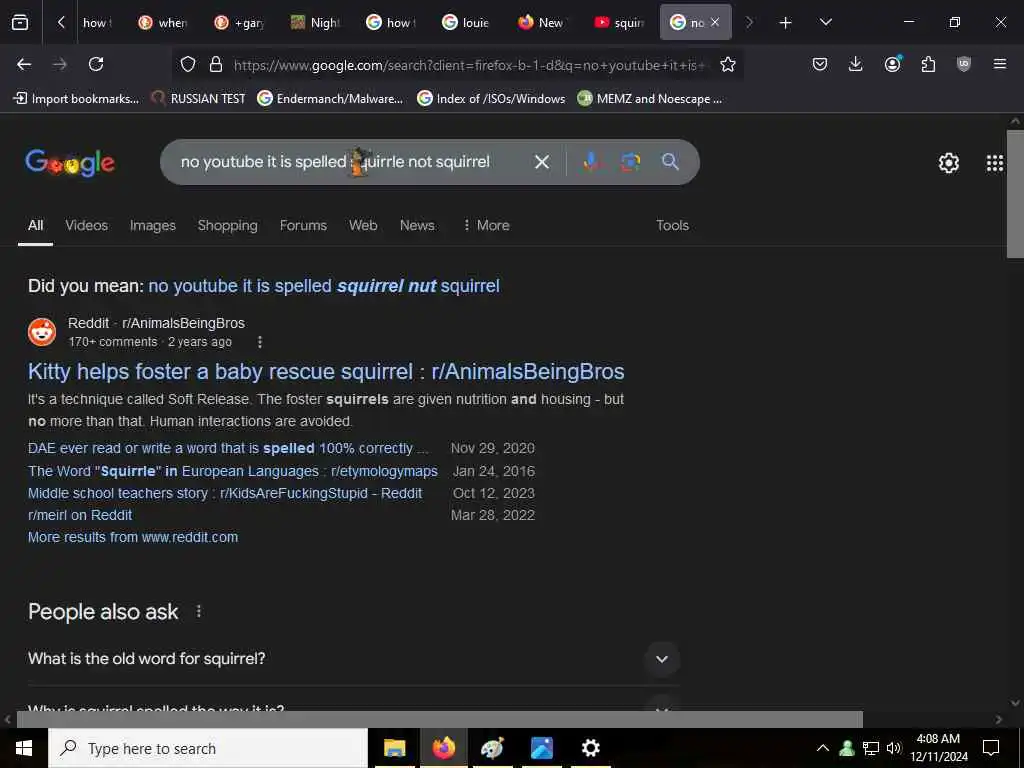Open Kitty helps foster baby squirrel result
Image resolution: width=1024 pixels, height=768 pixels.
(326, 372)
